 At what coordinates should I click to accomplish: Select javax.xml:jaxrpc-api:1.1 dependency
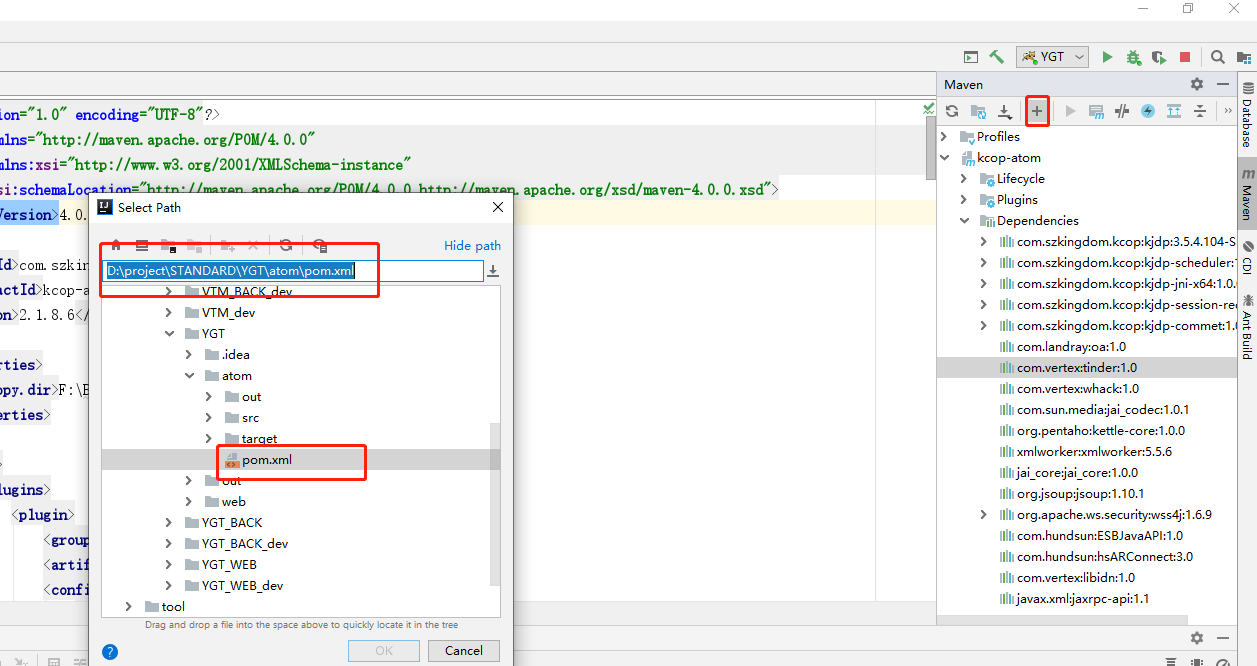[x=1083, y=598]
